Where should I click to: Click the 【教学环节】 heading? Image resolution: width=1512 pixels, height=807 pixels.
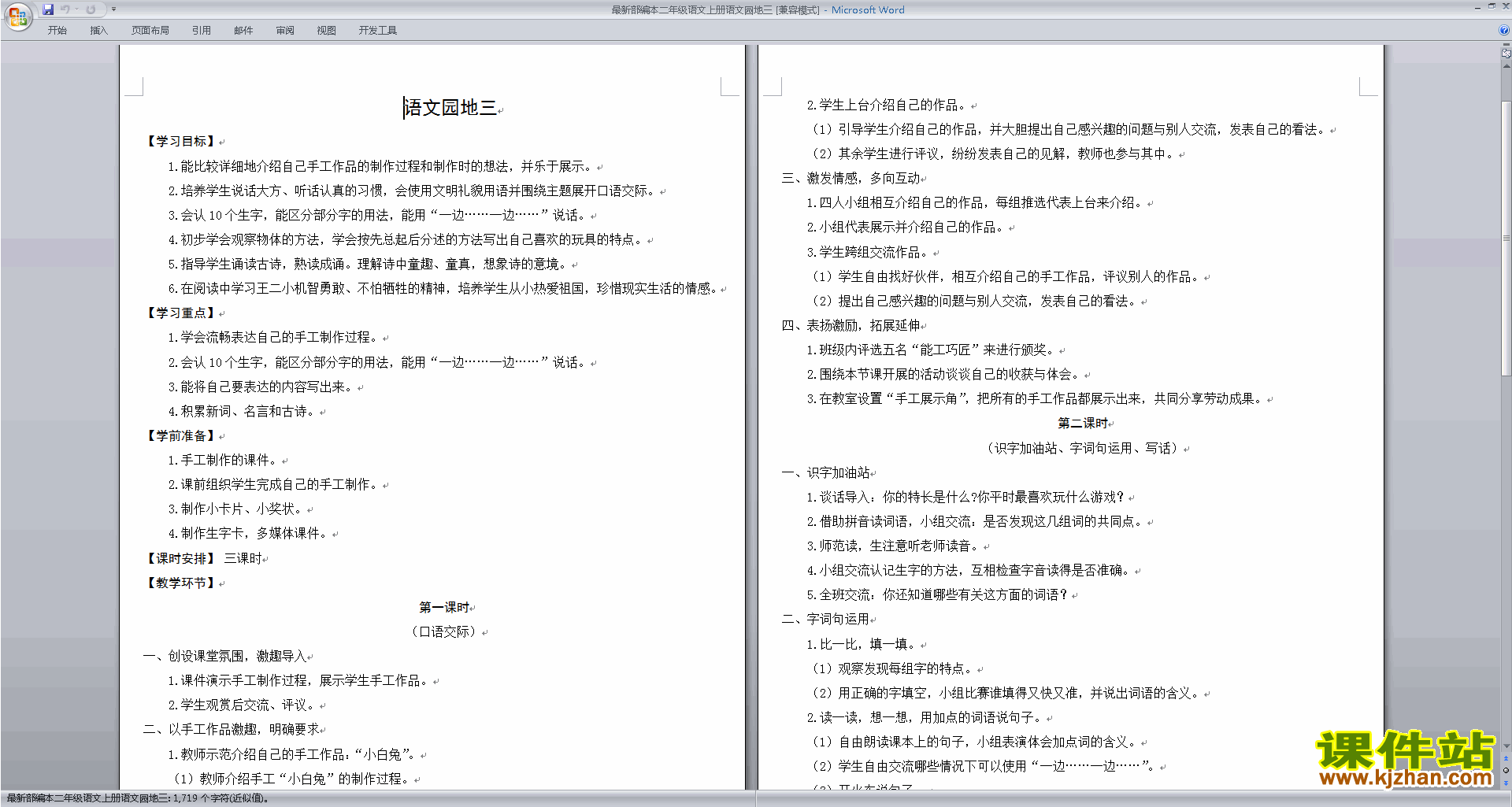[181, 583]
